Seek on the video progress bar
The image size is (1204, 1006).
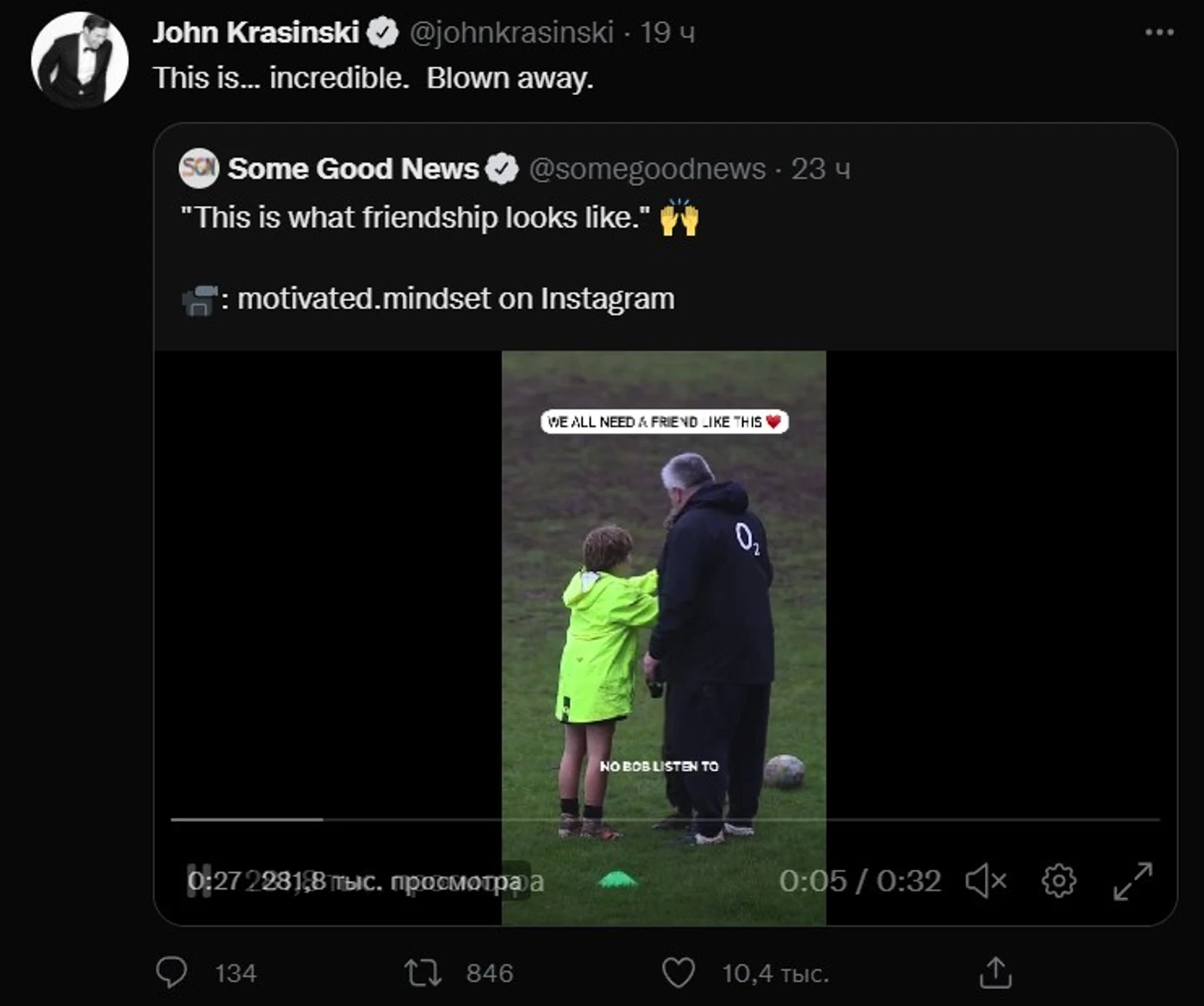(665, 820)
